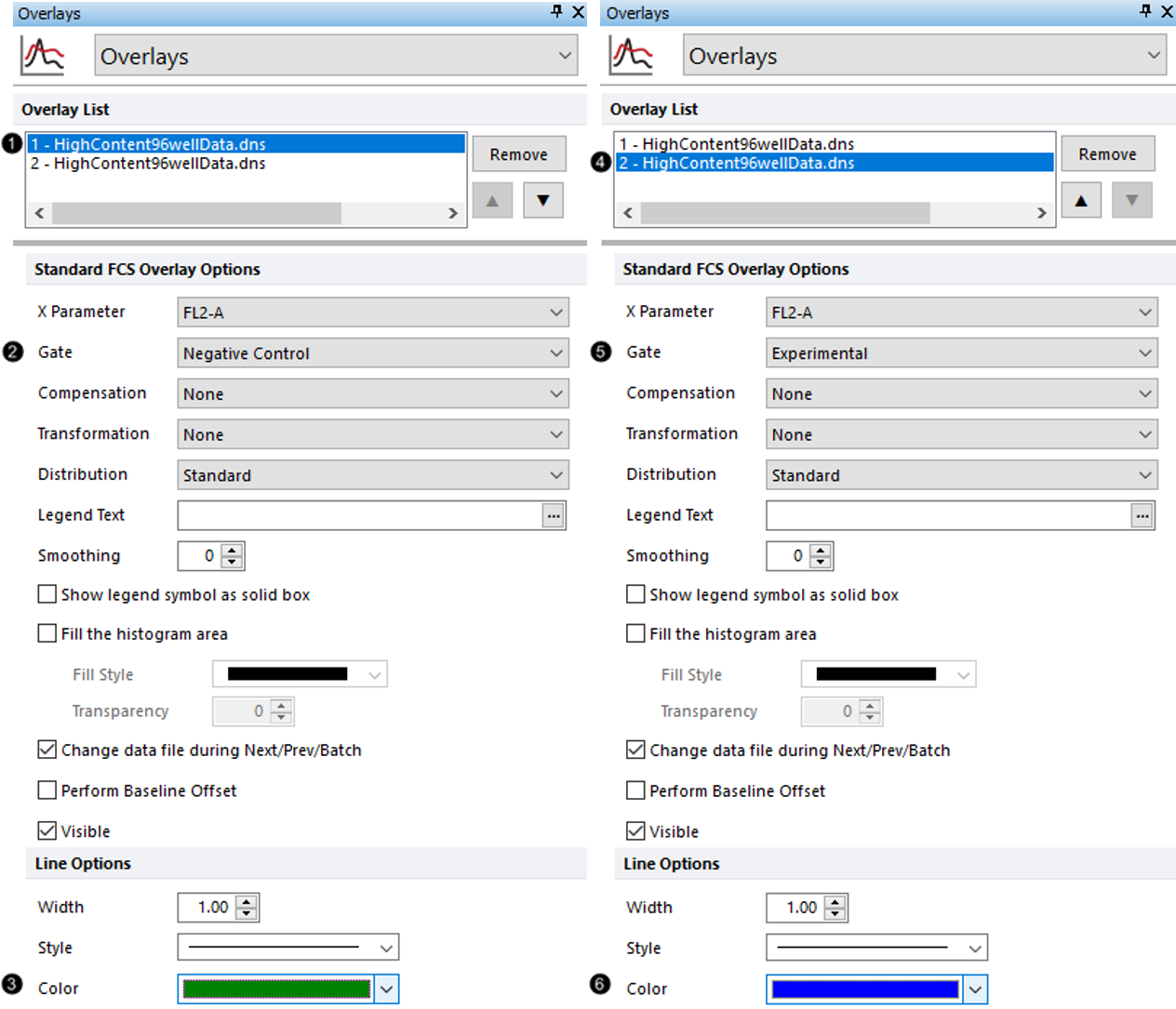Open the Gate dropdown showing Experimental

(962, 353)
